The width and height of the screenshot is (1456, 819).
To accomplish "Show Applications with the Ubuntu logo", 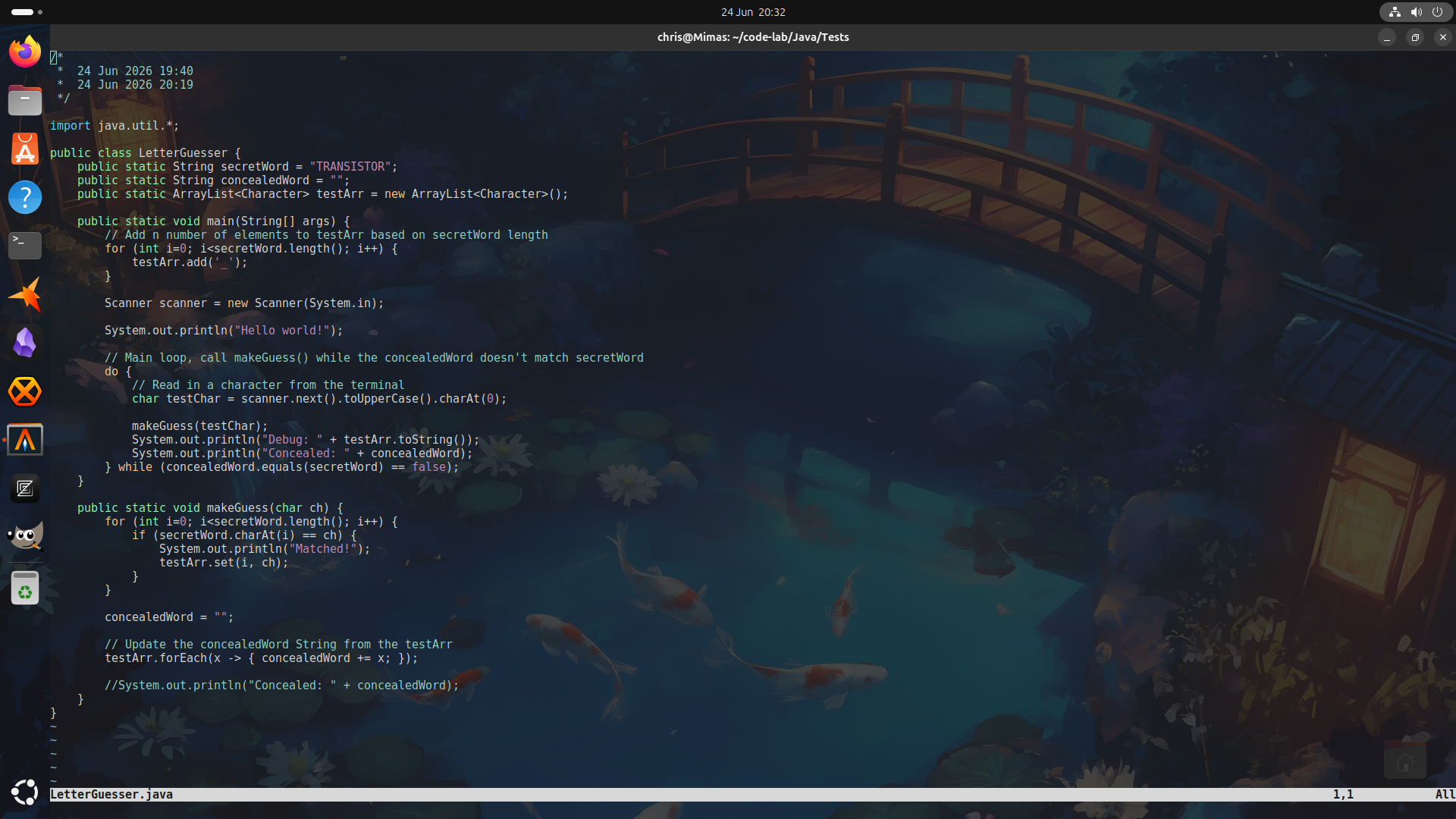I will pyautogui.click(x=25, y=792).
